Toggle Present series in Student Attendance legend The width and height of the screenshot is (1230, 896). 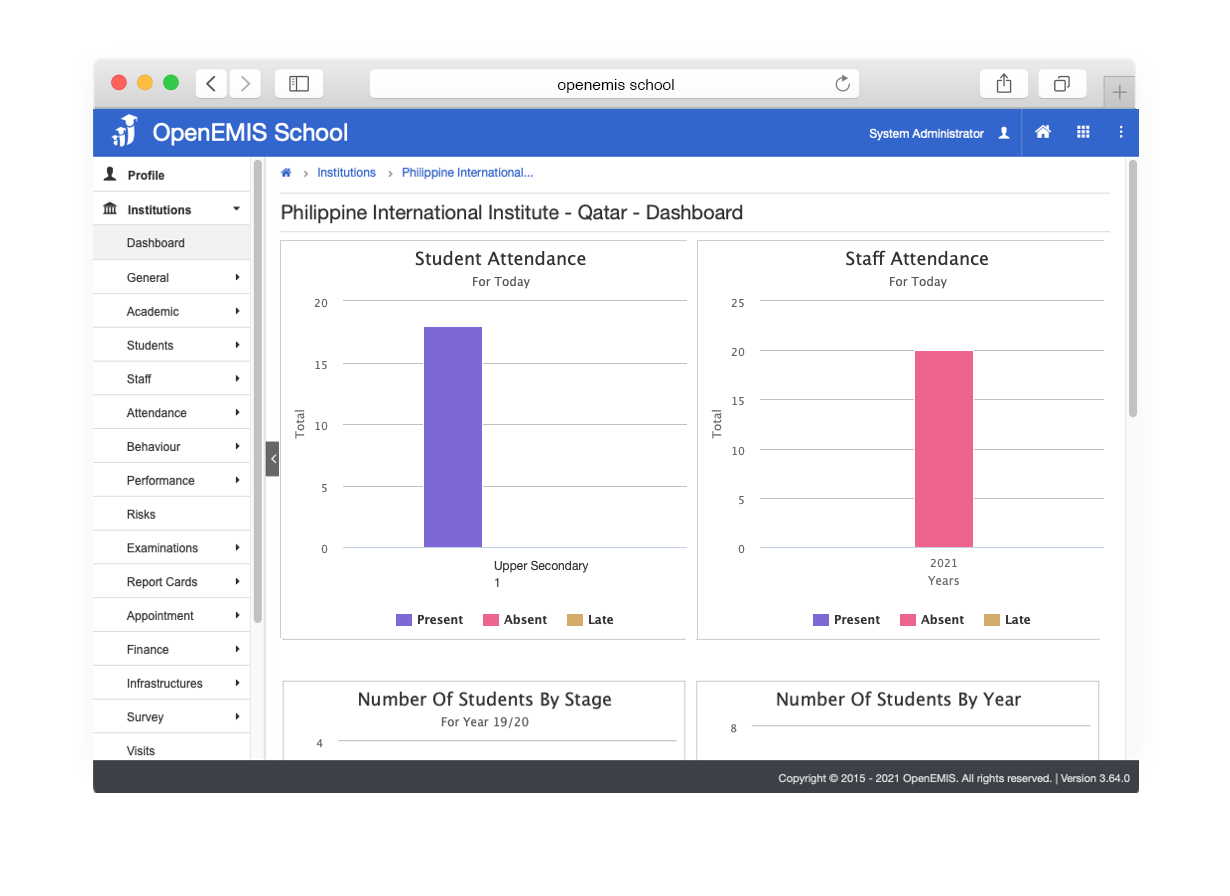click(429, 620)
